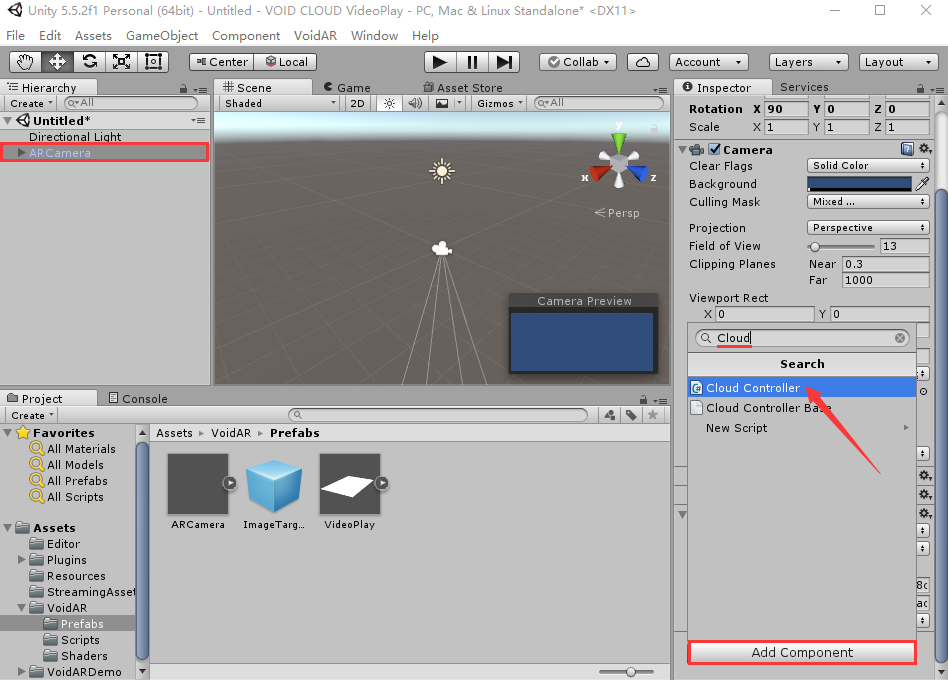The width and height of the screenshot is (948, 680).
Task: Open the Component menu
Action: 245,36
